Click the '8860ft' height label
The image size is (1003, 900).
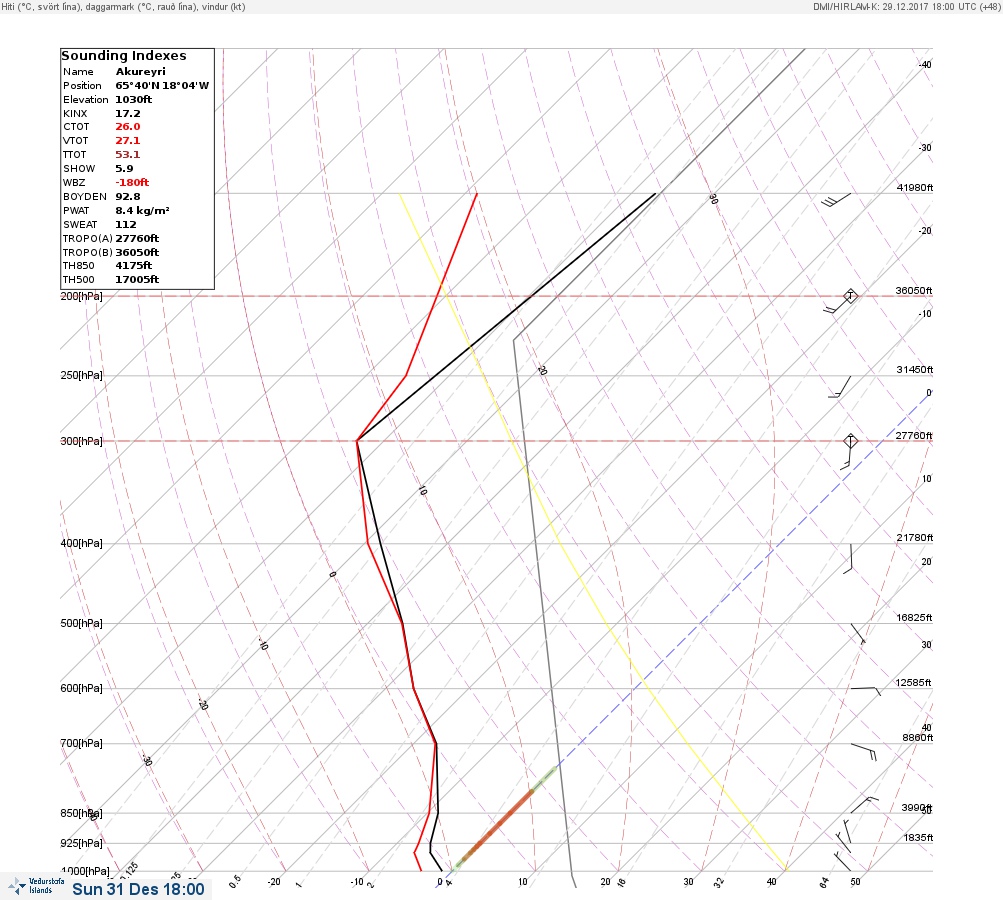(x=917, y=738)
